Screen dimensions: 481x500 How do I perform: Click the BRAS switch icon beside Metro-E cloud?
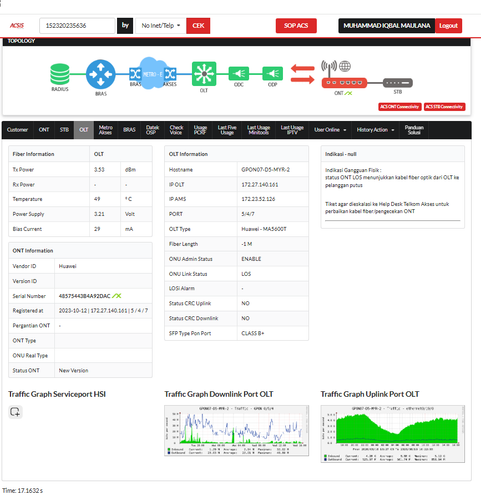(x=135, y=74)
